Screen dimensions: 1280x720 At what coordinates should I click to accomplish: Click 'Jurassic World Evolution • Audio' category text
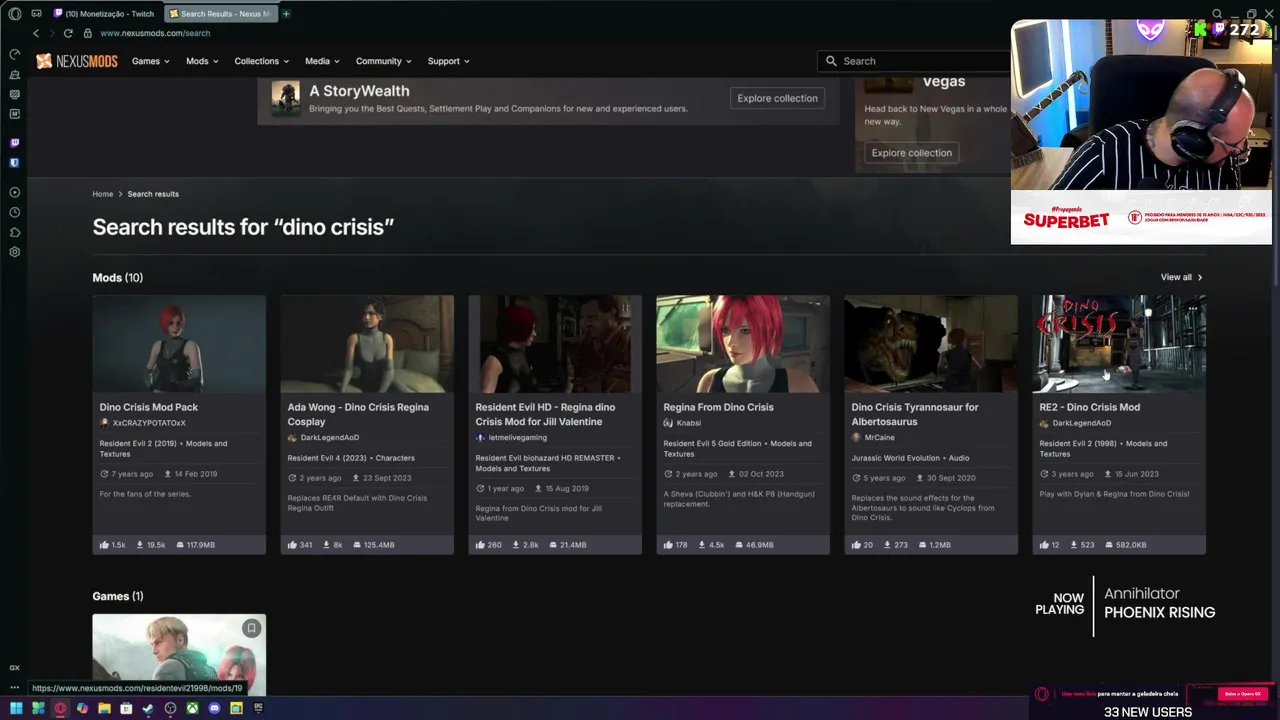pyautogui.click(x=910, y=458)
